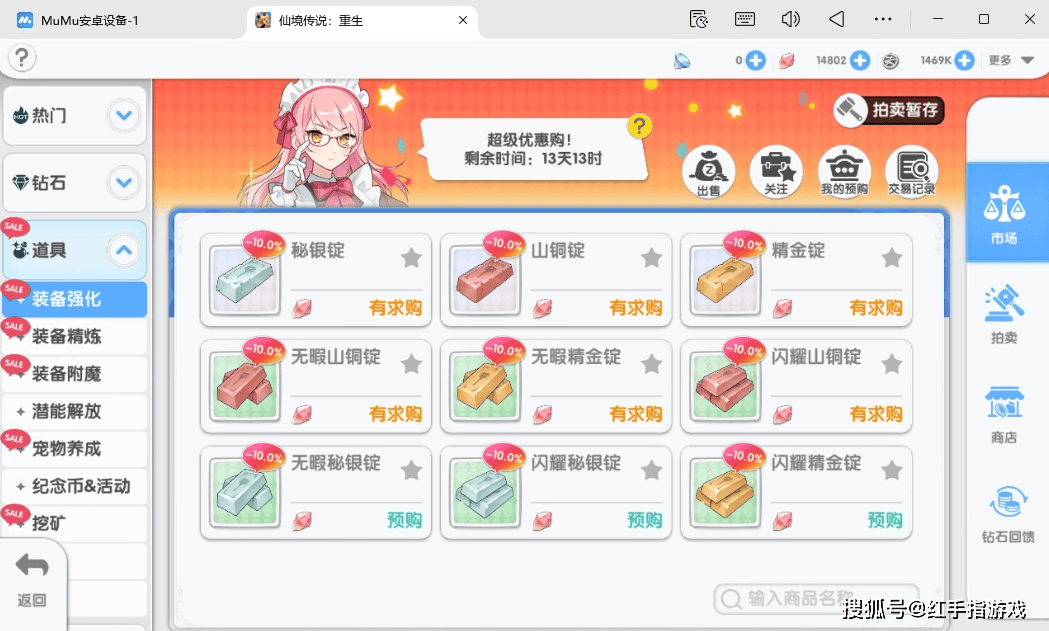Viewport: 1049px width, 631px height.
Task: Open the 关注 followed items icon
Action: tap(776, 171)
